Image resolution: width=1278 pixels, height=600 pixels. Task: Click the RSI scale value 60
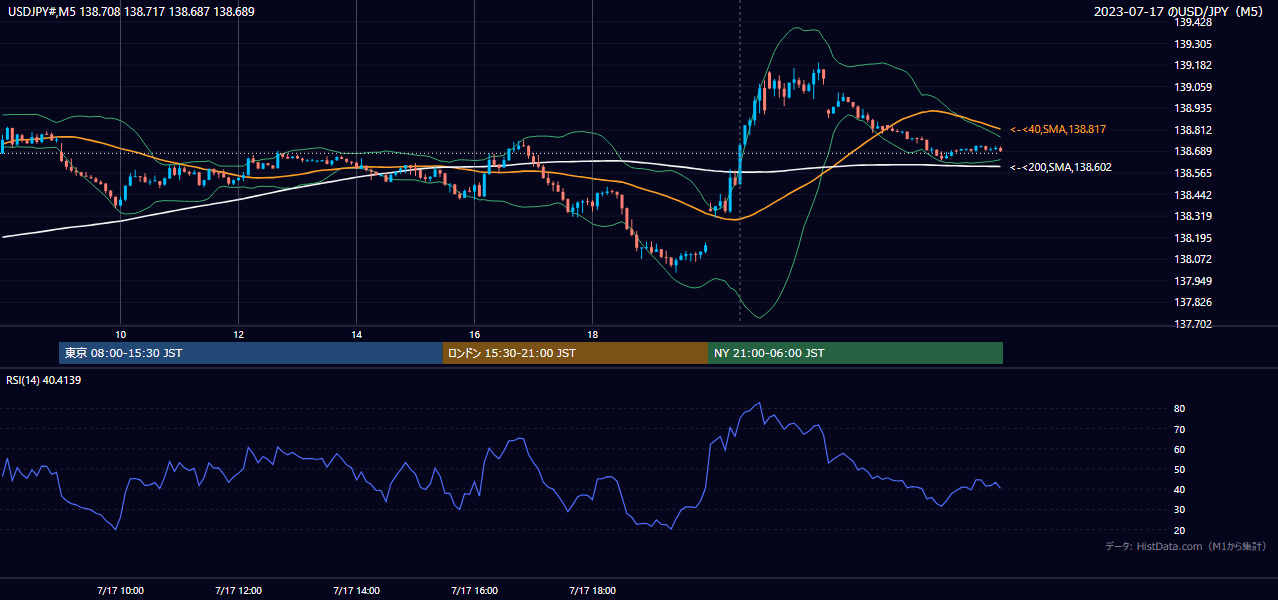point(1179,449)
